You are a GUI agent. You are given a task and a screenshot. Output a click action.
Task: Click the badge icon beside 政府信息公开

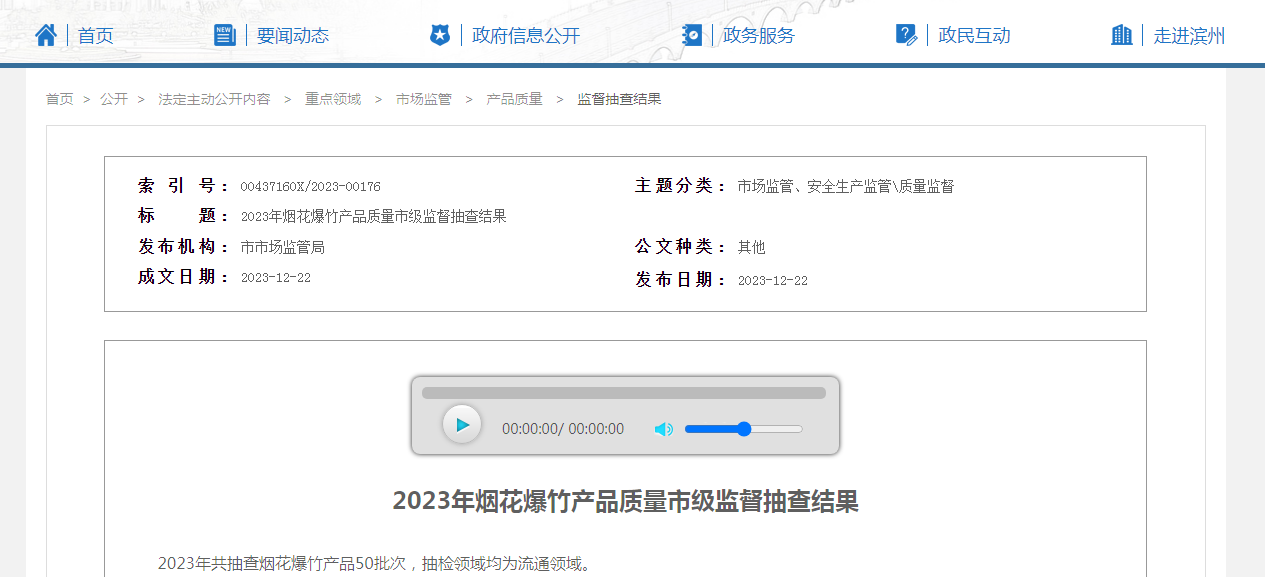click(x=440, y=35)
